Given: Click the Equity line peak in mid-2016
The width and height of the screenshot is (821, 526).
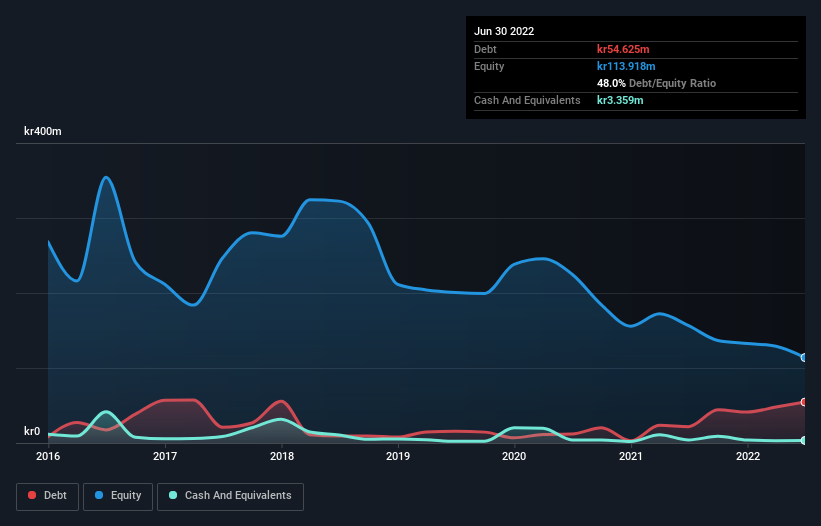Looking at the screenshot, I should (x=106, y=177).
